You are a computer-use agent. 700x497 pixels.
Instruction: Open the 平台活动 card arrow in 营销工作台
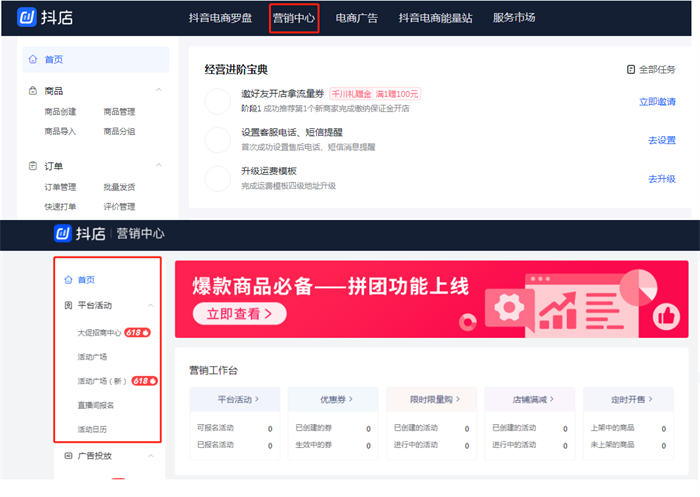(257, 399)
